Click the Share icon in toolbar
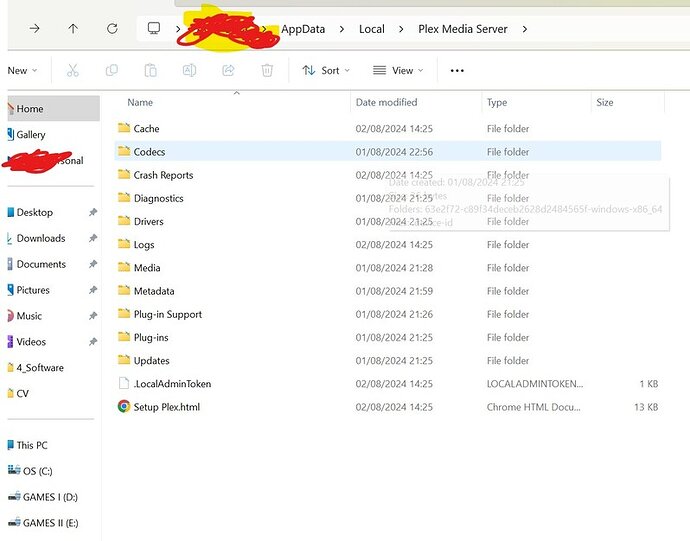 tap(228, 70)
